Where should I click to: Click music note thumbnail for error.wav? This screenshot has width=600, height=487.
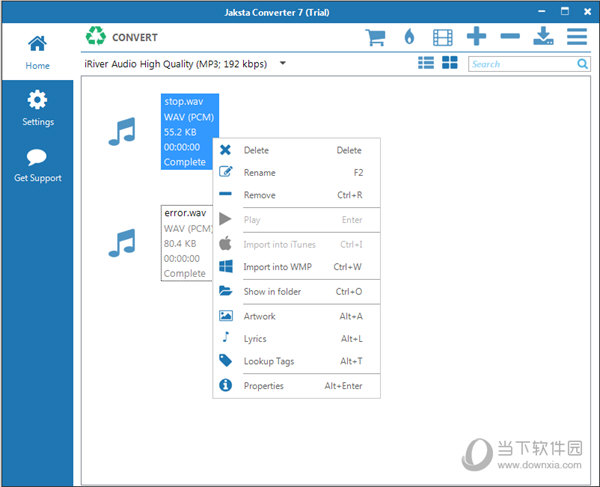122,243
